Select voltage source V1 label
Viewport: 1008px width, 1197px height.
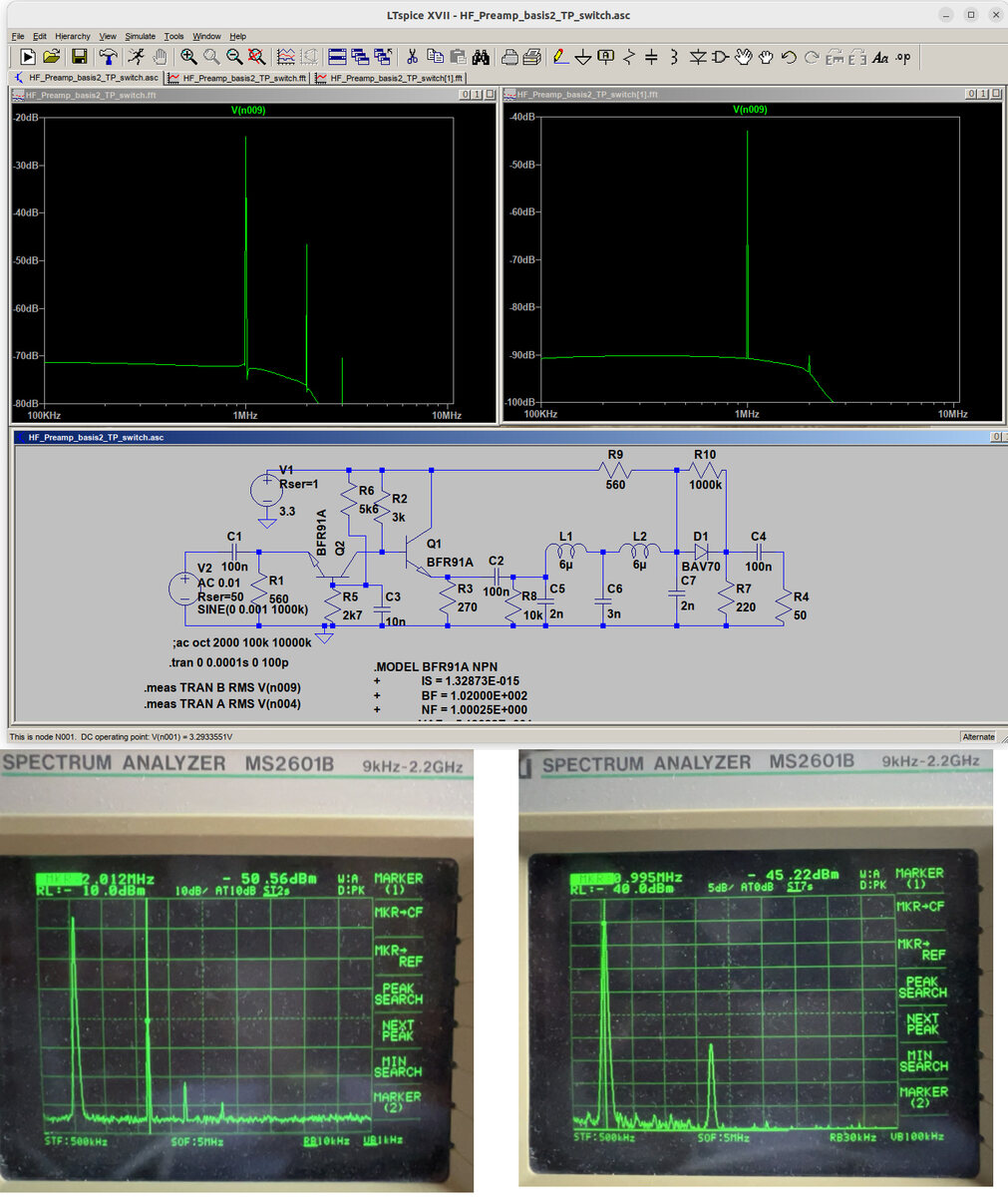[287, 470]
